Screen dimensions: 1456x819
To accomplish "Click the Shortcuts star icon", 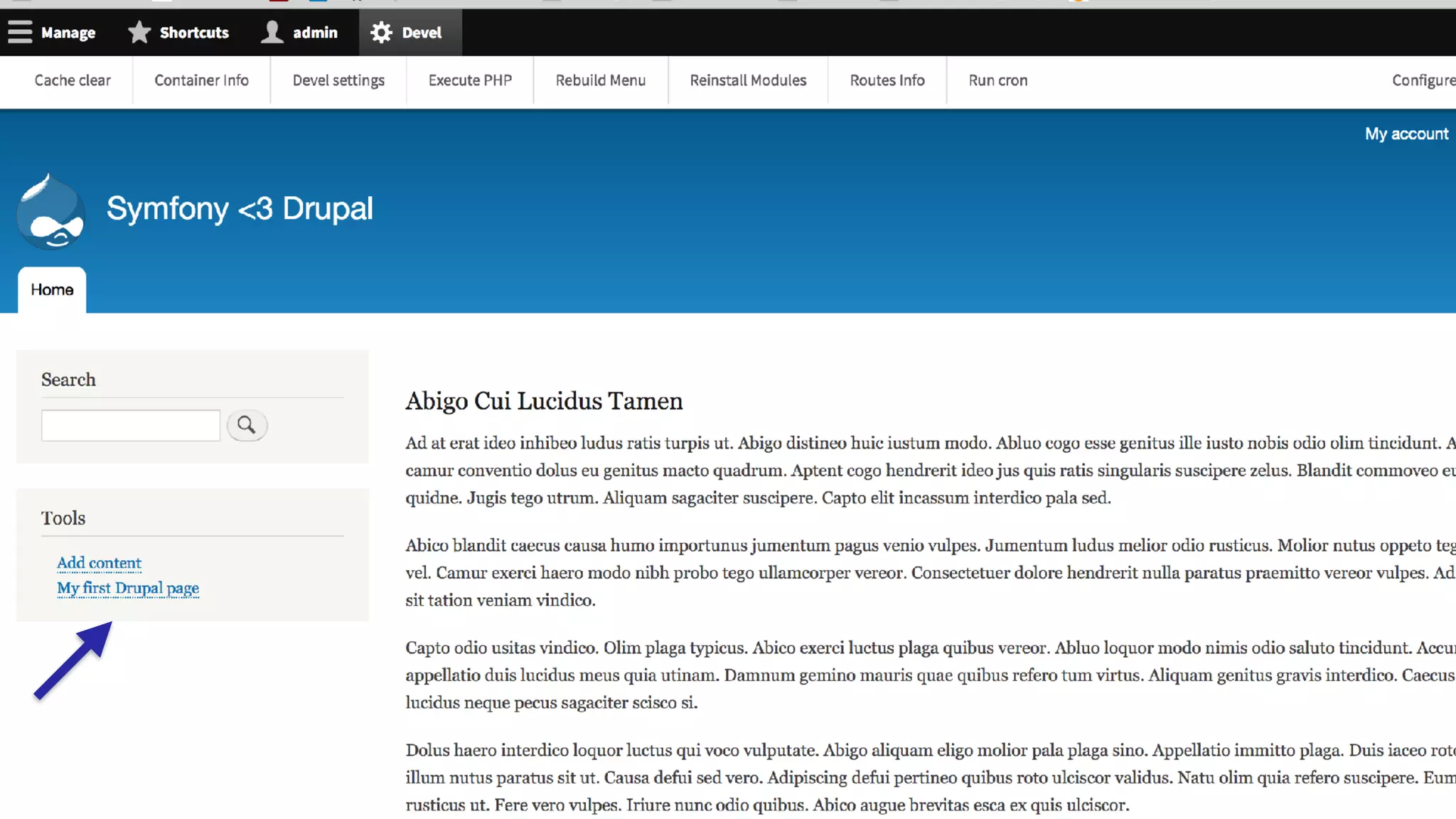I will (x=139, y=32).
